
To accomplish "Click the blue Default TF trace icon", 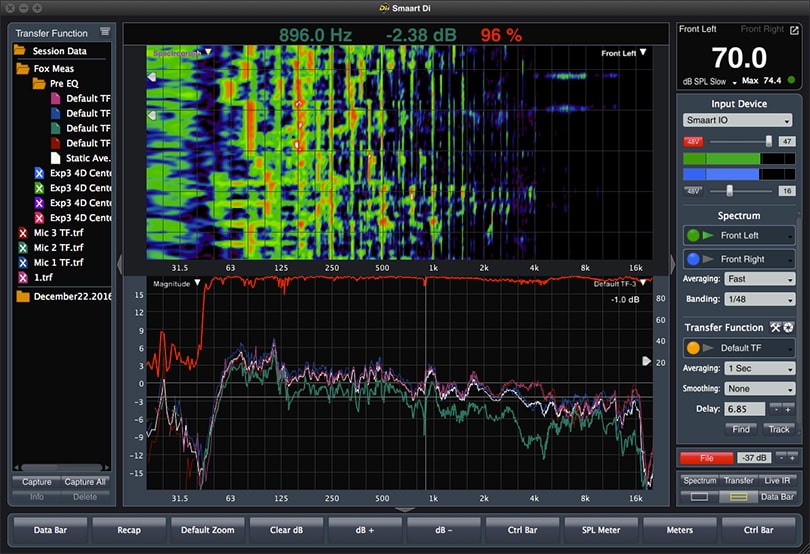I will (55, 113).
